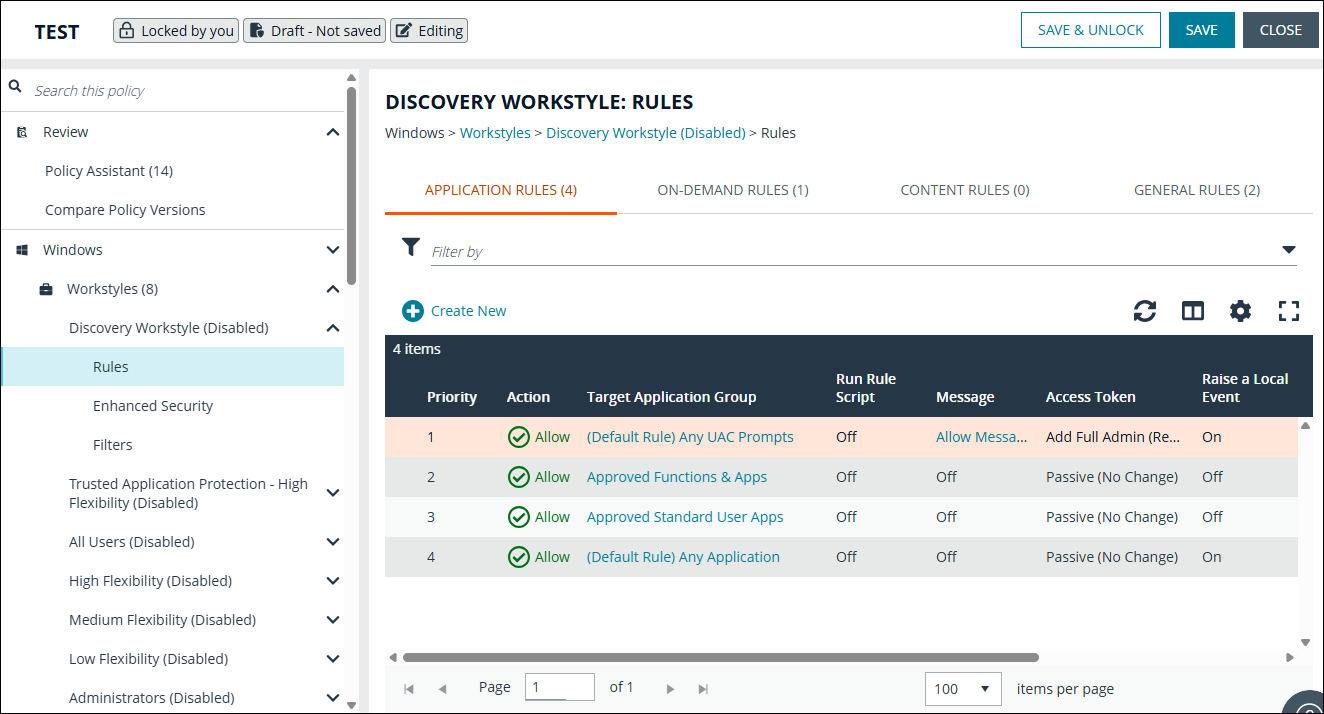The height and width of the screenshot is (714, 1324).
Task: Click the Draft - Not saved indicator
Action: [x=314, y=30]
